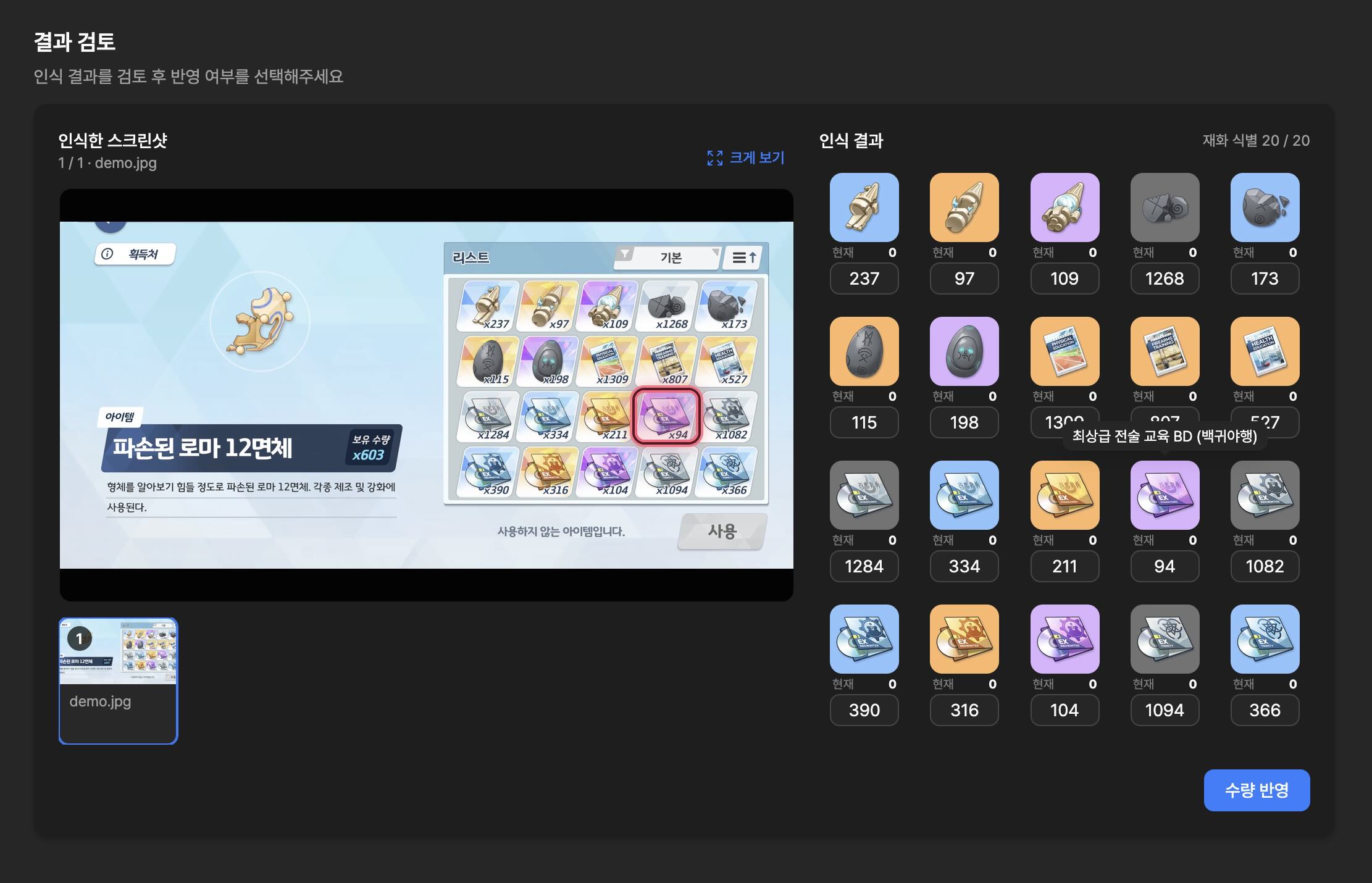Apply quantities with the 수량 반영 button
The height and width of the screenshot is (883, 1372).
(1257, 790)
